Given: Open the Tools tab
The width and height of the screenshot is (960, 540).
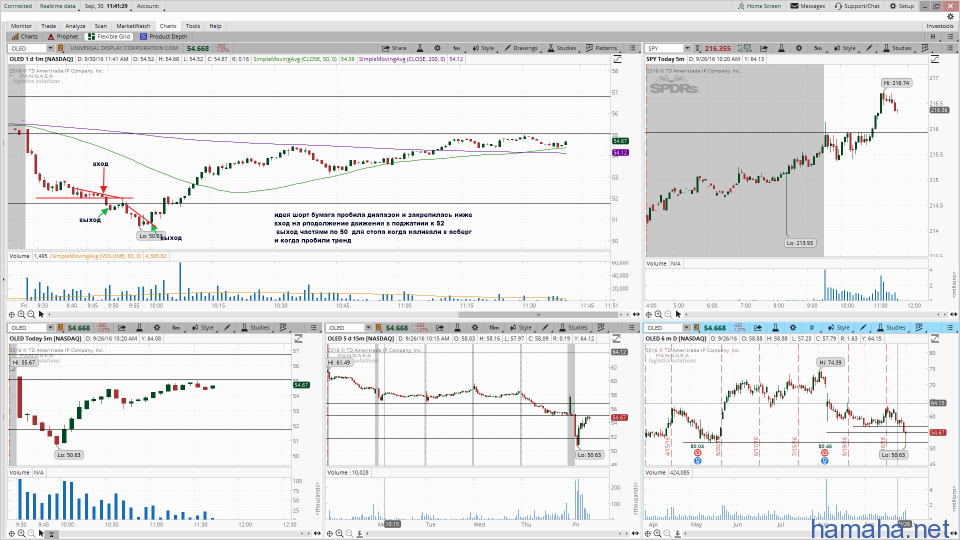Looking at the screenshot, I should [193, 26].
